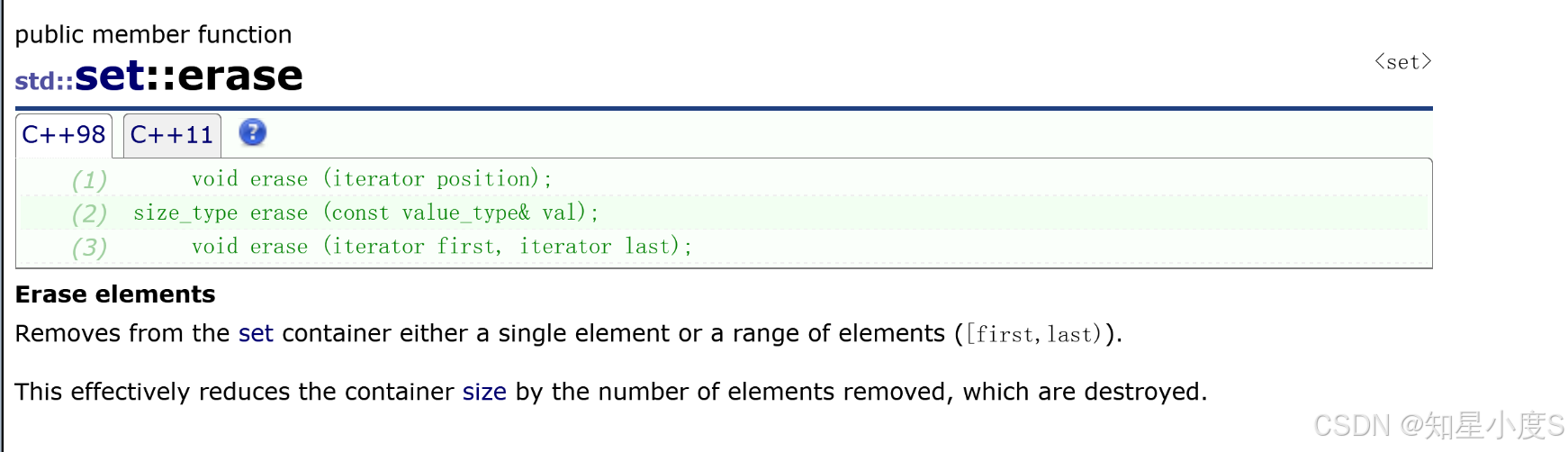Click the <set> header reference
The image size is (1568, 452).
(1402, 62)
